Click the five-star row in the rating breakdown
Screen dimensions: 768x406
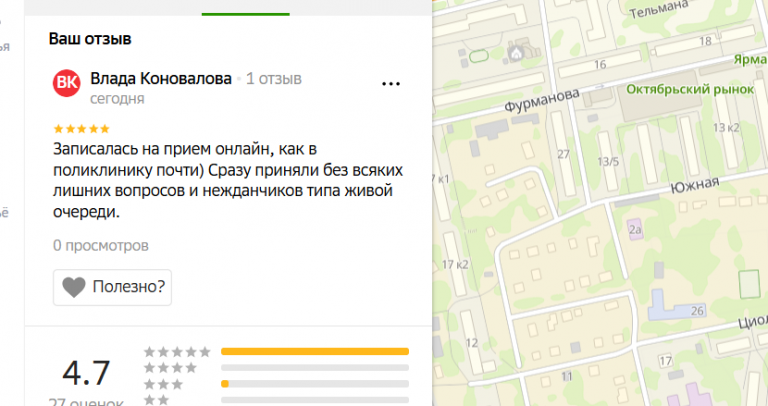coord(177,351)
